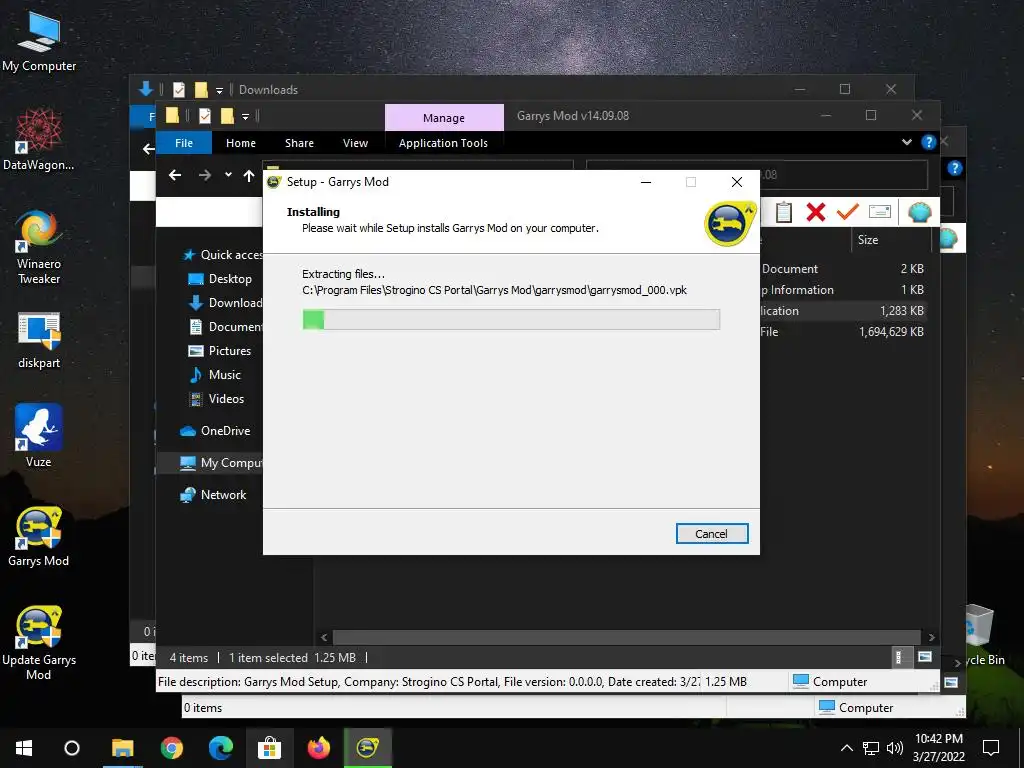
Task: Open recent locations dropdown arrow
Action: pos(228,174)
